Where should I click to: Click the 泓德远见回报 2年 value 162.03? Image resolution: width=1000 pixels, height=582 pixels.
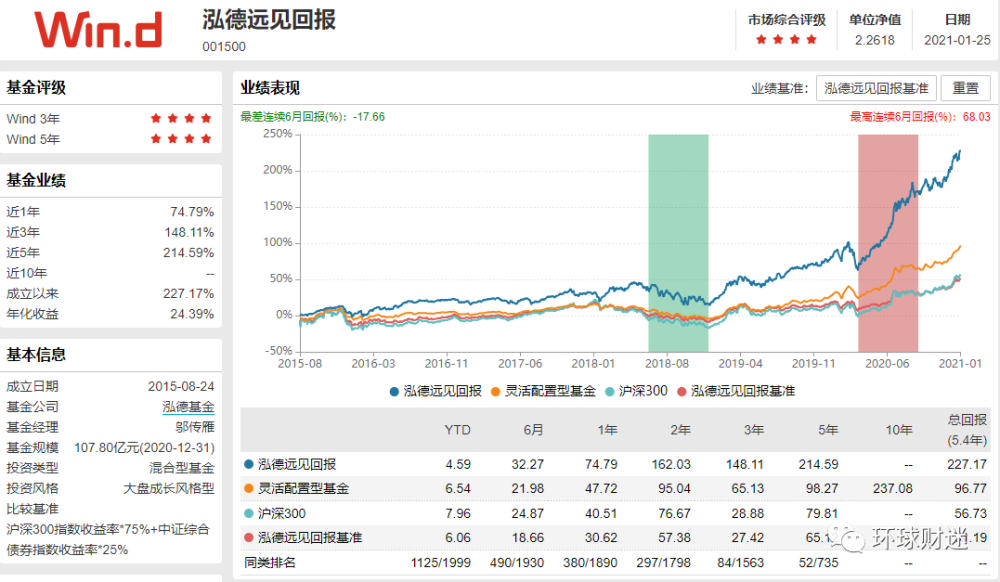click(671, 465)
